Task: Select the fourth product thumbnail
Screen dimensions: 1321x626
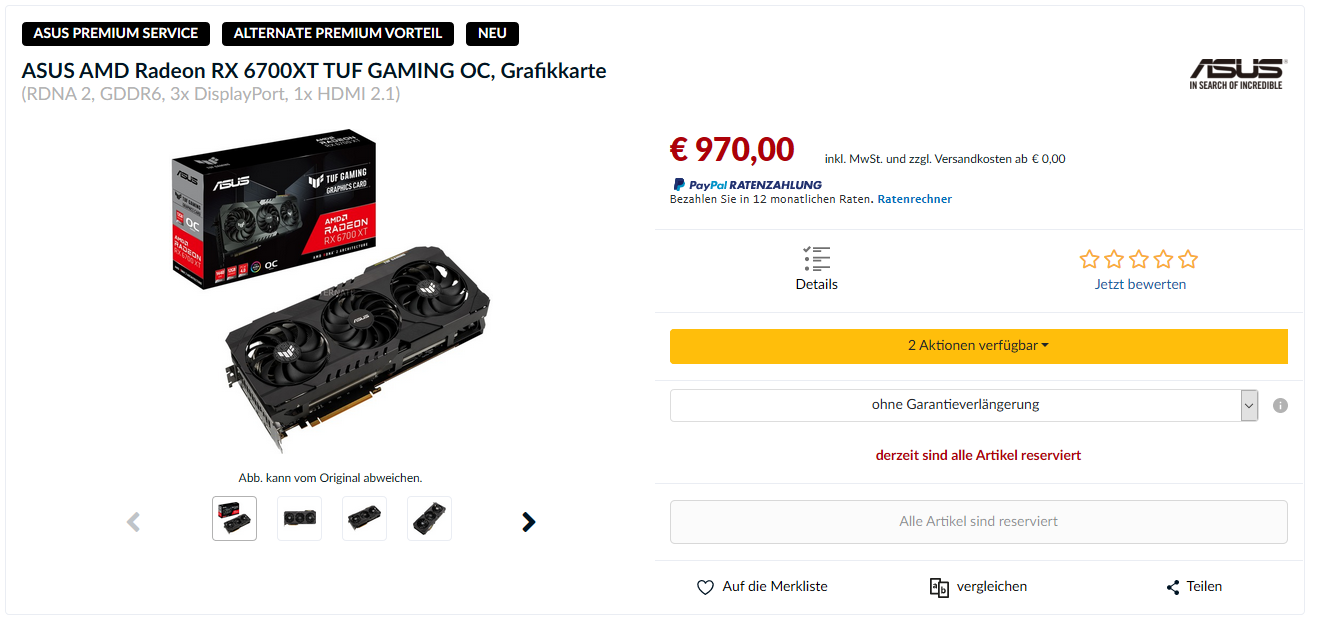Action: tap(429, 519)
